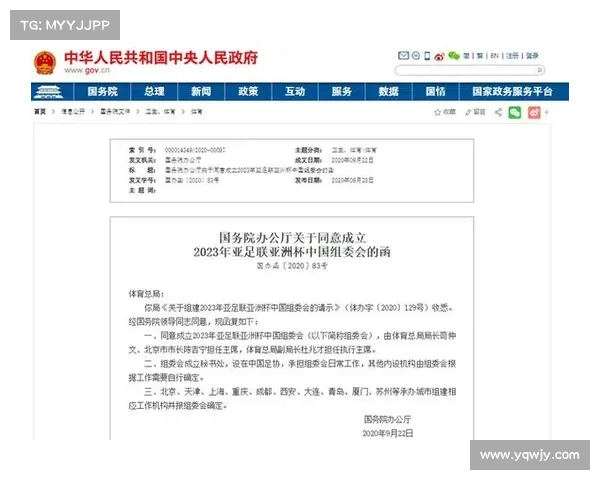The height and width of the screenshot is (480, 600).
Task: Click the star 收藏 favorite icon
Action: click(x=437, y=112)
